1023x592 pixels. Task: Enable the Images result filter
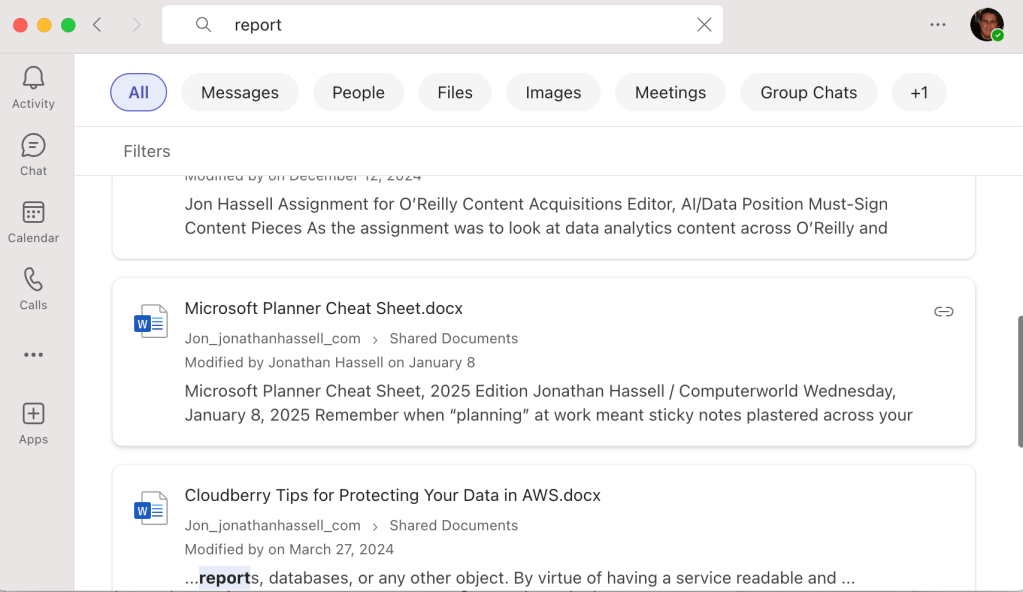[x=553, y=92]
